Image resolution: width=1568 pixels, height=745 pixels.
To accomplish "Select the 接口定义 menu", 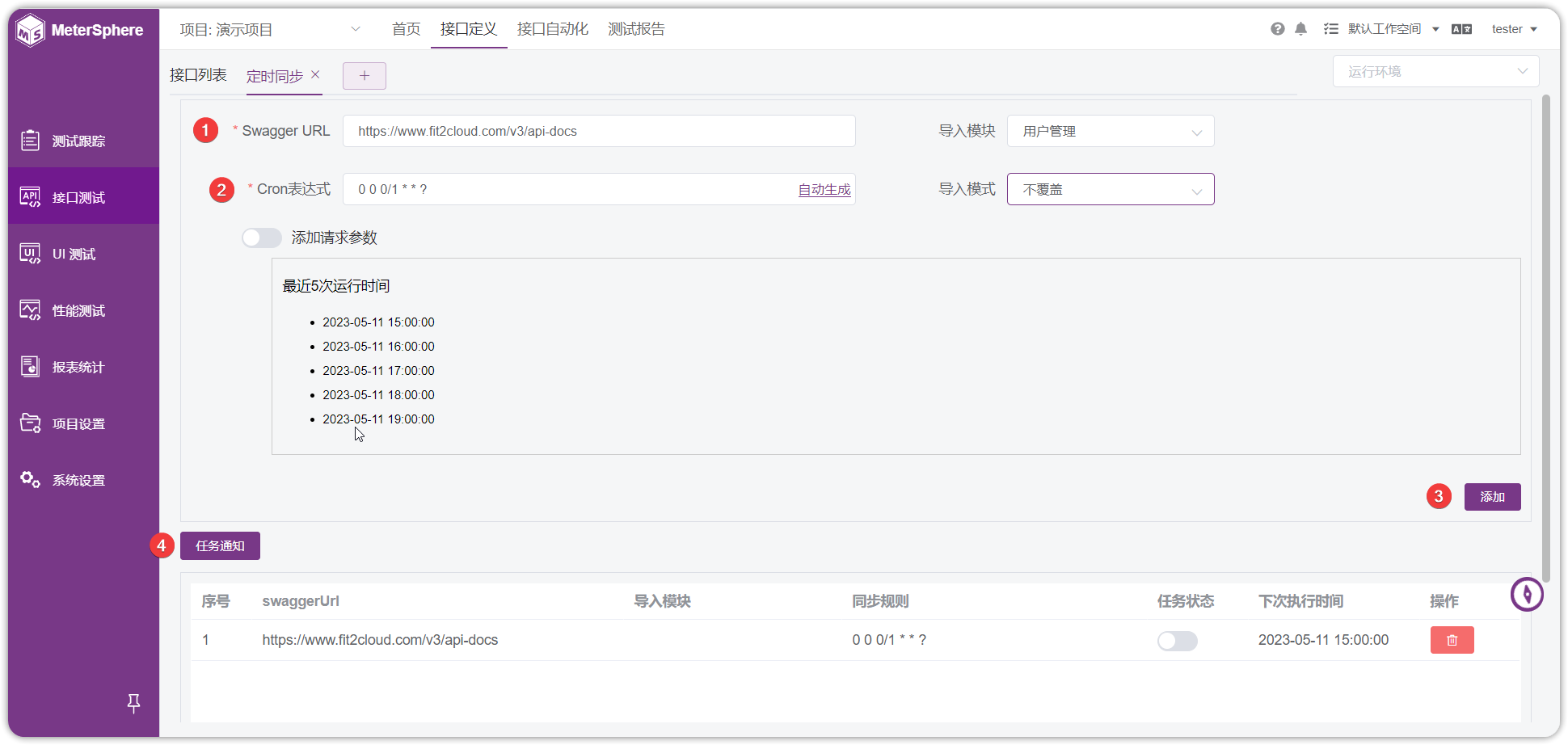I will (x=469, y=29).
